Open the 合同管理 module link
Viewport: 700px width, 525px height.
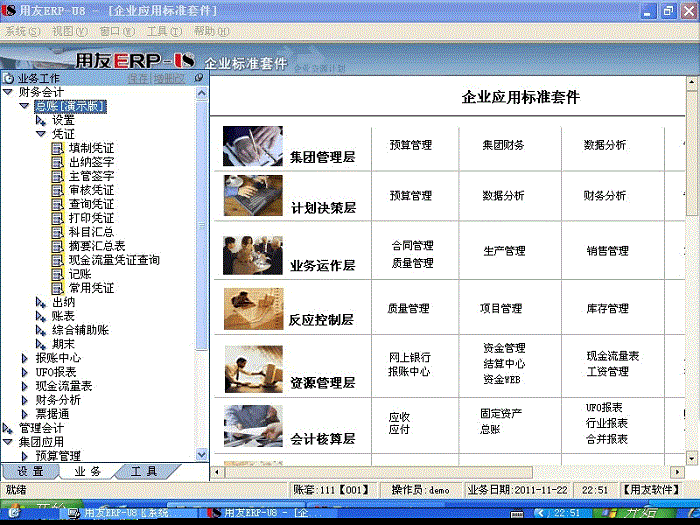(x=412, y=246)
